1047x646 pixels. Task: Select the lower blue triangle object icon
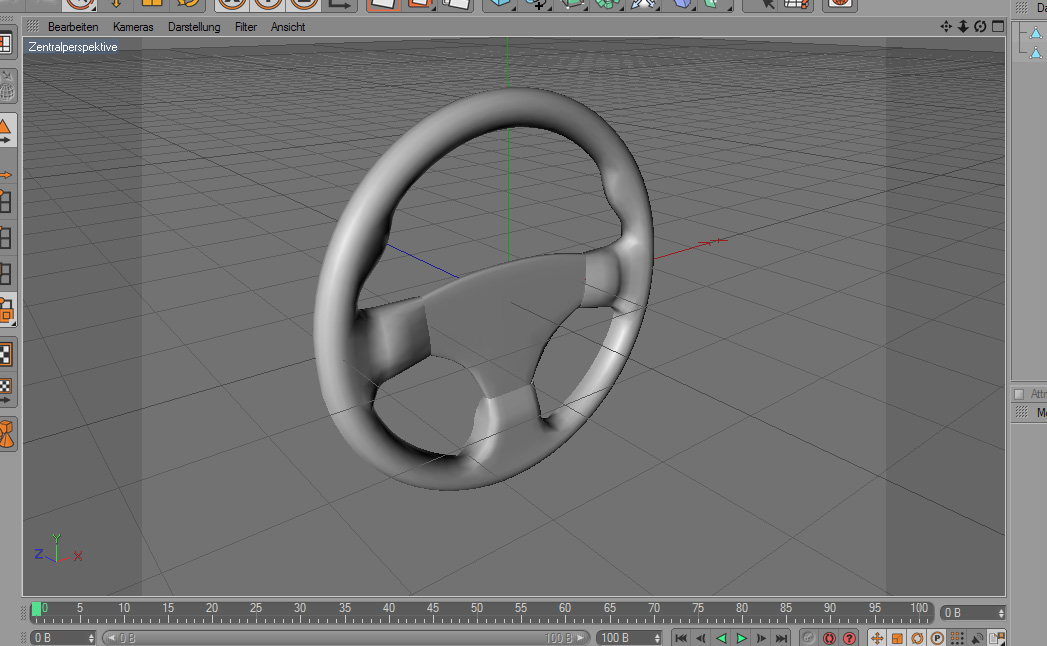coord(1036,53)
